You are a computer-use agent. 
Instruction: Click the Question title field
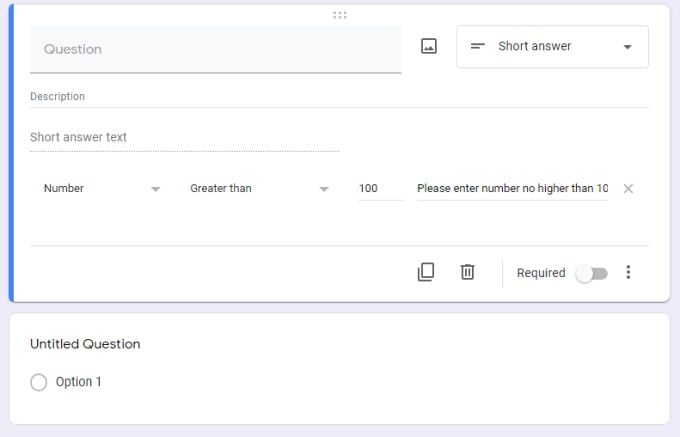pyautogui.click(x=215, y=49)
